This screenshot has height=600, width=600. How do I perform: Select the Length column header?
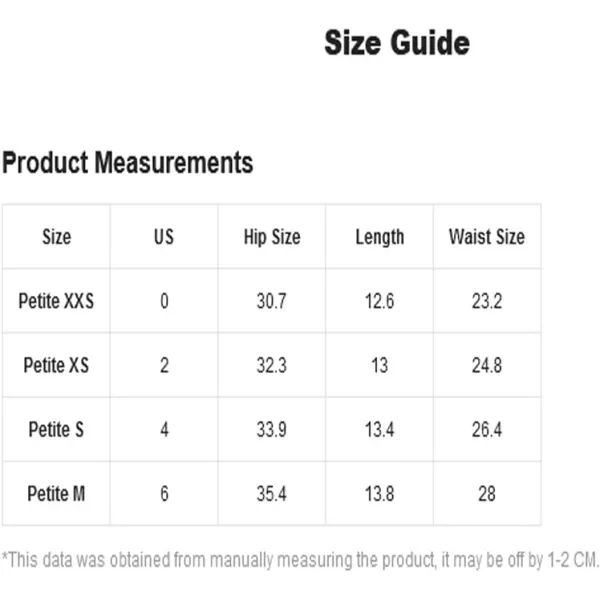(380, 237)
